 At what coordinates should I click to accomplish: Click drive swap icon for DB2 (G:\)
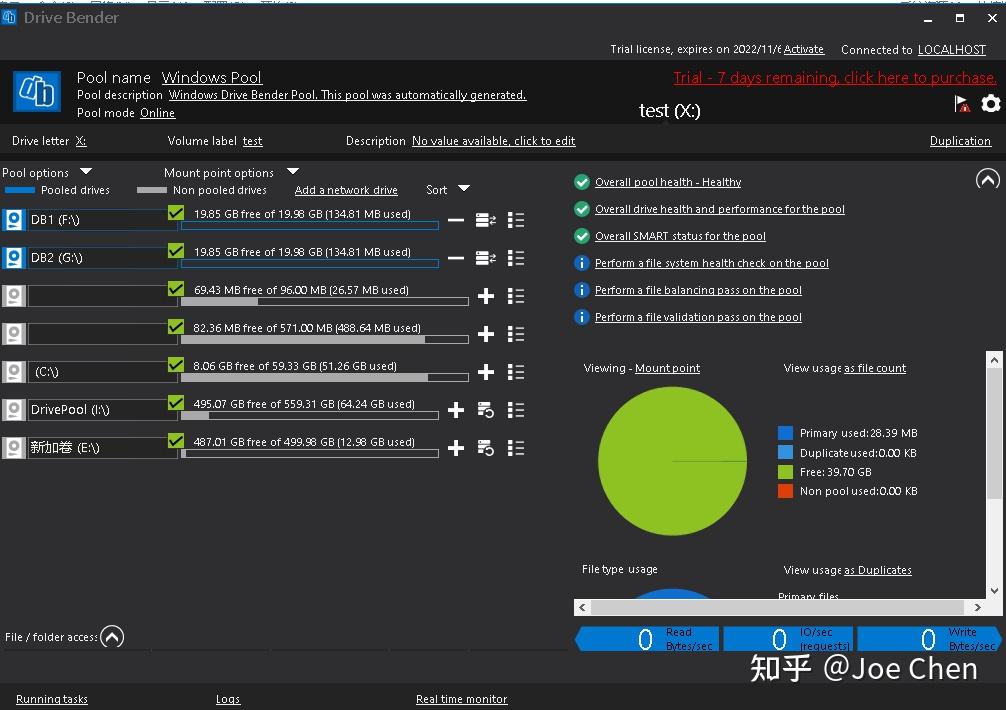tap(486, 258)
